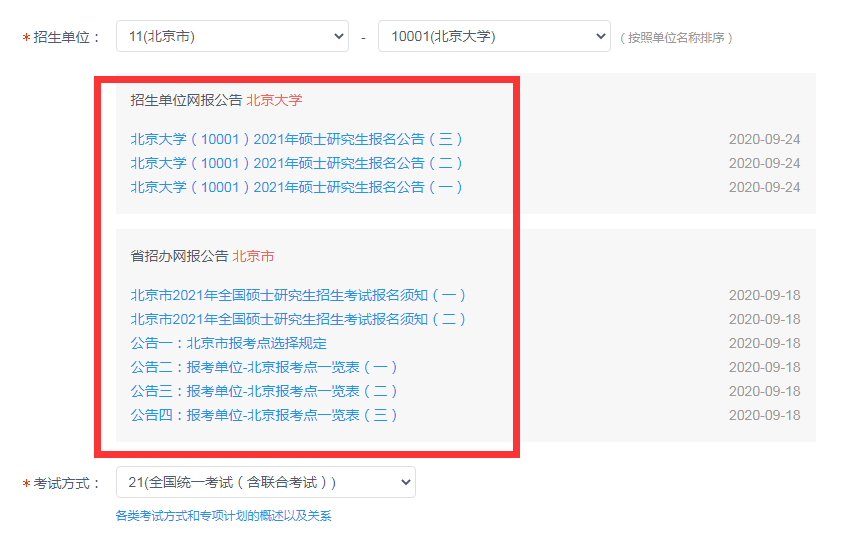
Task: Open 北京大学 2021年硕士研究生报名公告（三）
Action: [x=297, y=139]
